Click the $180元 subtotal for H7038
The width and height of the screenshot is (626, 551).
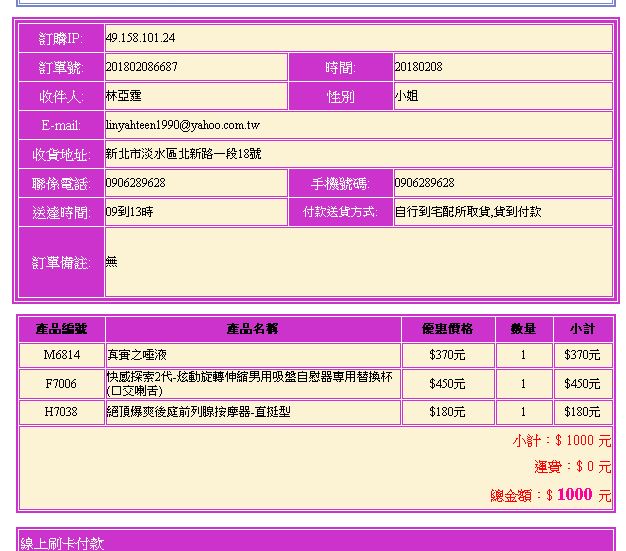click(582, 412)
